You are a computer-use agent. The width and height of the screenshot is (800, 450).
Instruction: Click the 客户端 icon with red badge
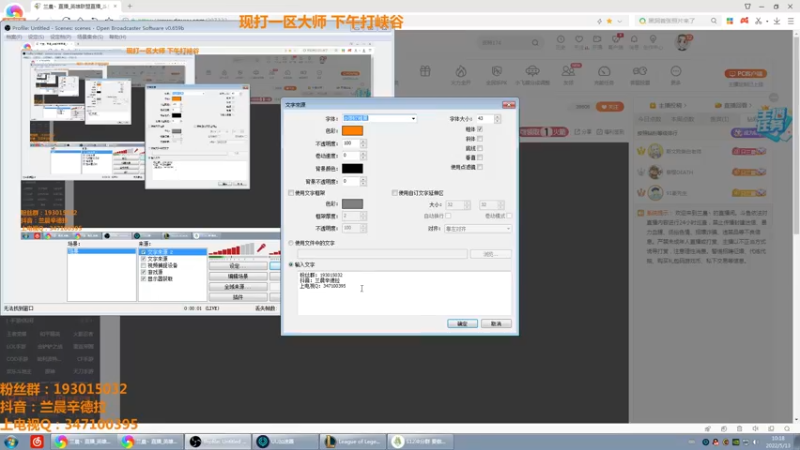click(616, 39)
